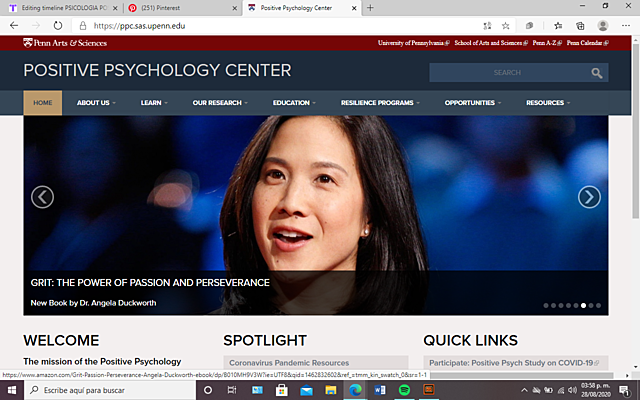Reload the page with the refresh icon
640x400 pixels.
tap(58, 26)
